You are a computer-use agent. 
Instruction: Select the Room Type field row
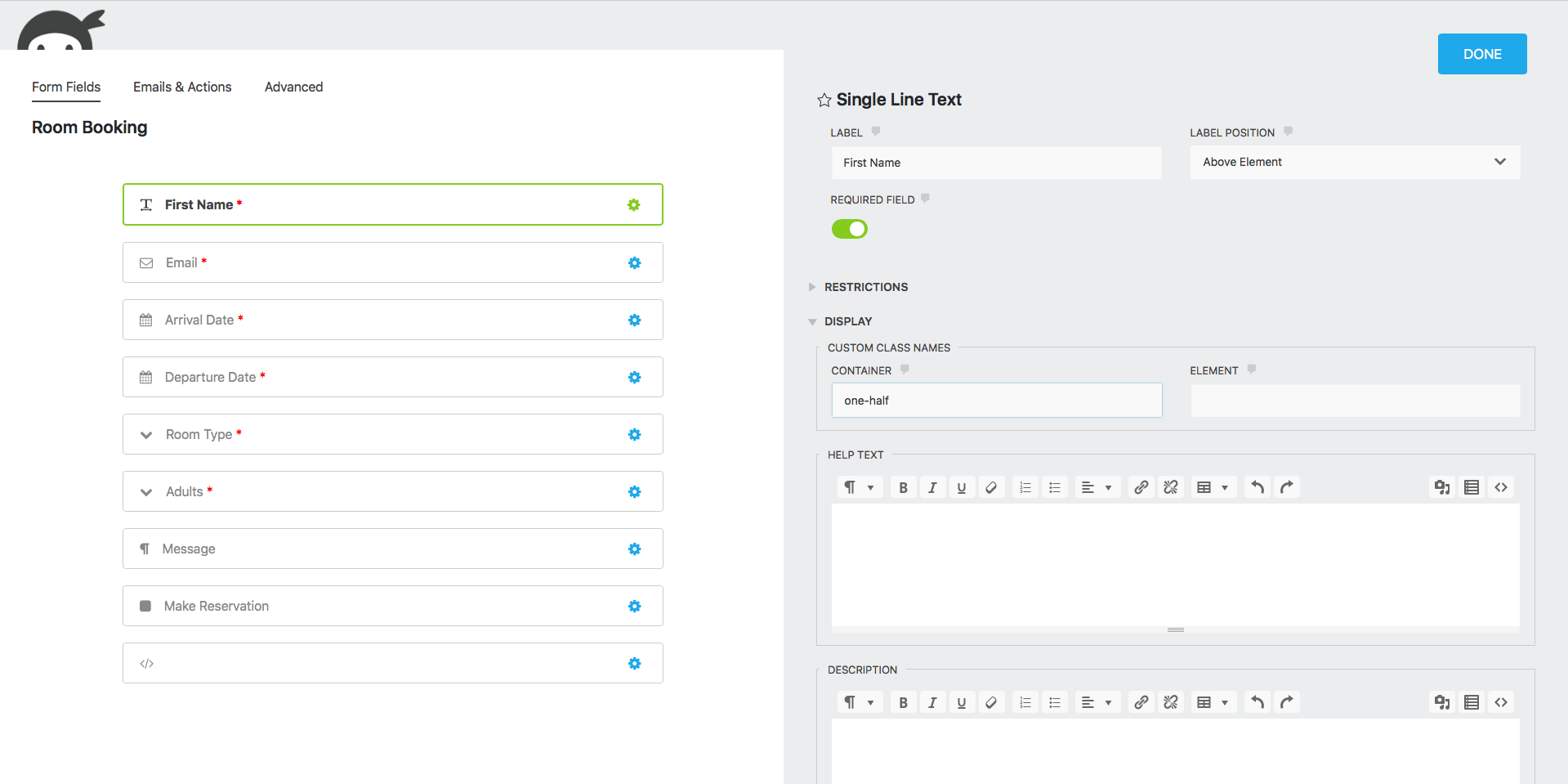(392, 434)
